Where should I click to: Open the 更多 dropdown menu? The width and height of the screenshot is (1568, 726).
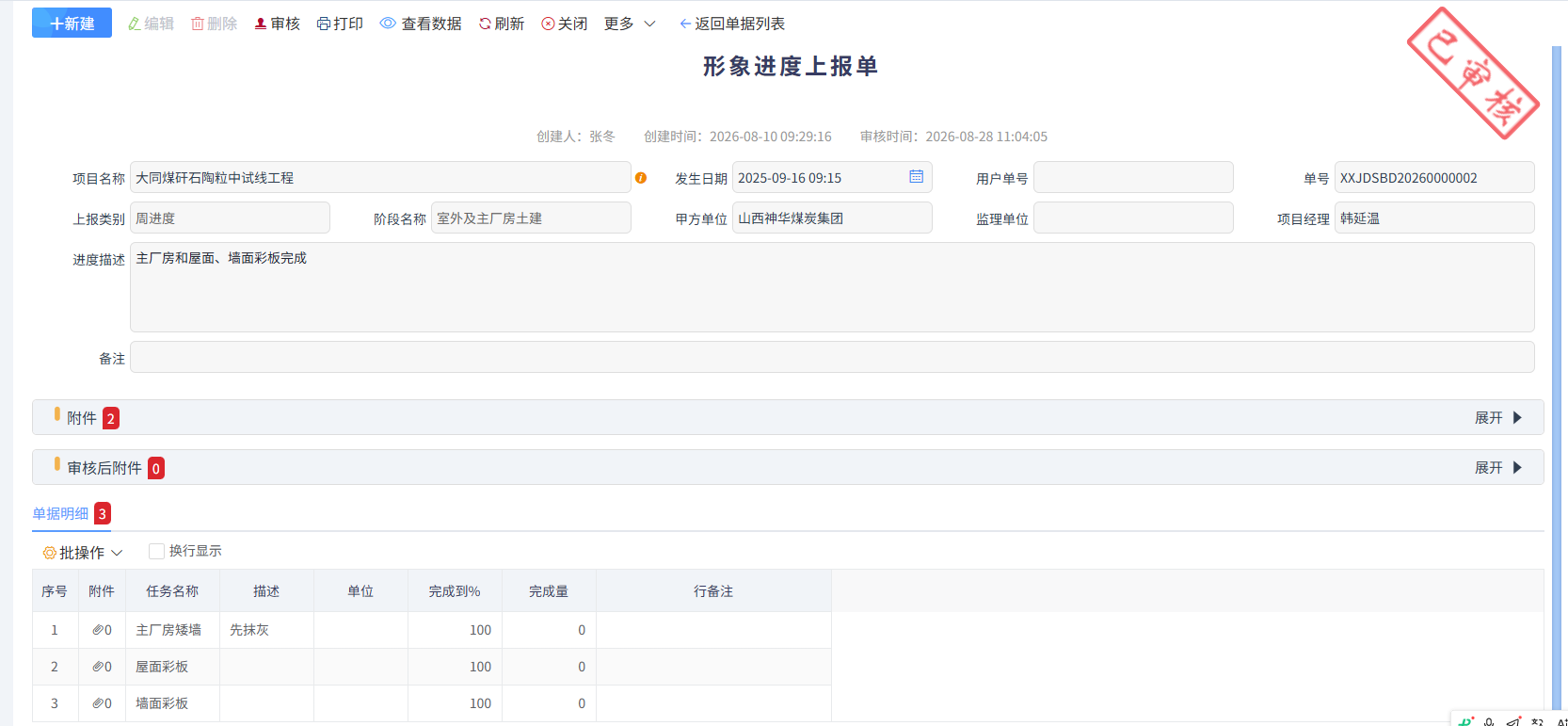629,24
